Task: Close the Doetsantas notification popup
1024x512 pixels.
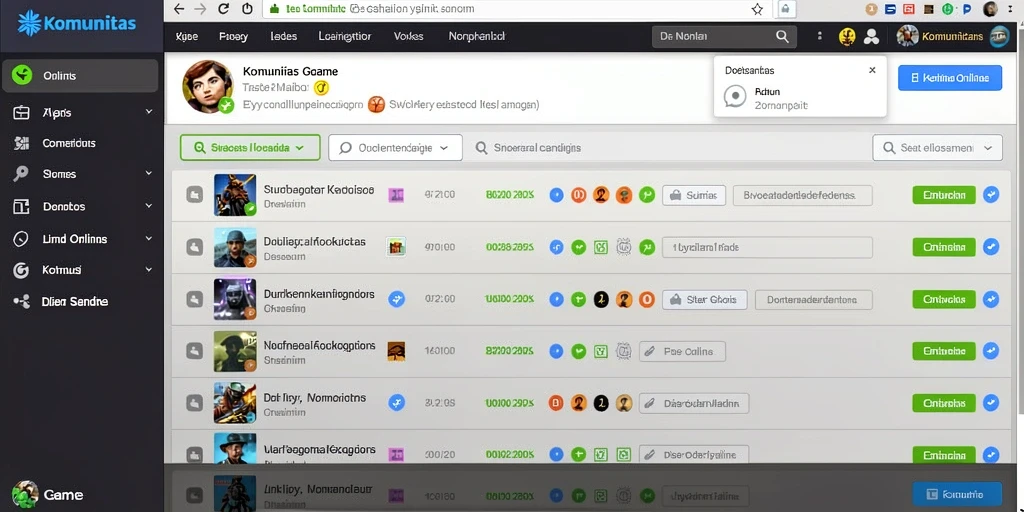Action: [x=872, y=70]
